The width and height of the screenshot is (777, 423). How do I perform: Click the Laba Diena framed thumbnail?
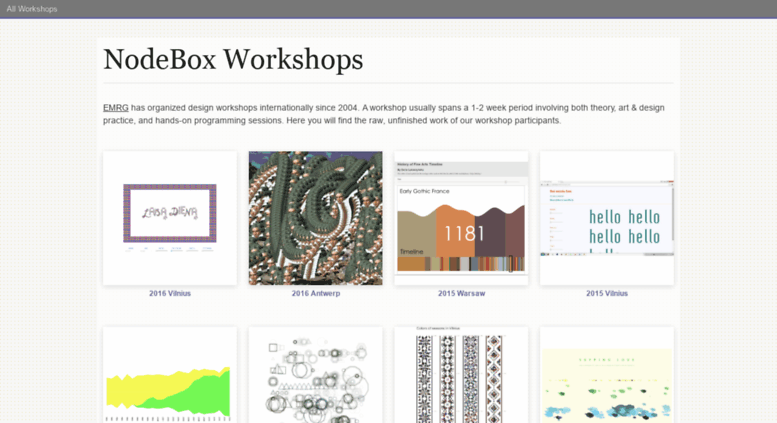pyautogui.click(x=170, y=218)
